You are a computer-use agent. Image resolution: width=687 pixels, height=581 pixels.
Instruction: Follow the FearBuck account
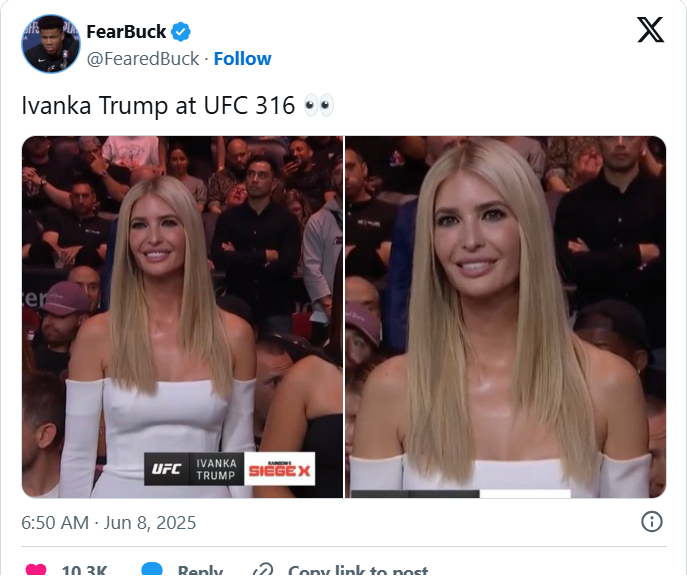click(x=242, y=59)
